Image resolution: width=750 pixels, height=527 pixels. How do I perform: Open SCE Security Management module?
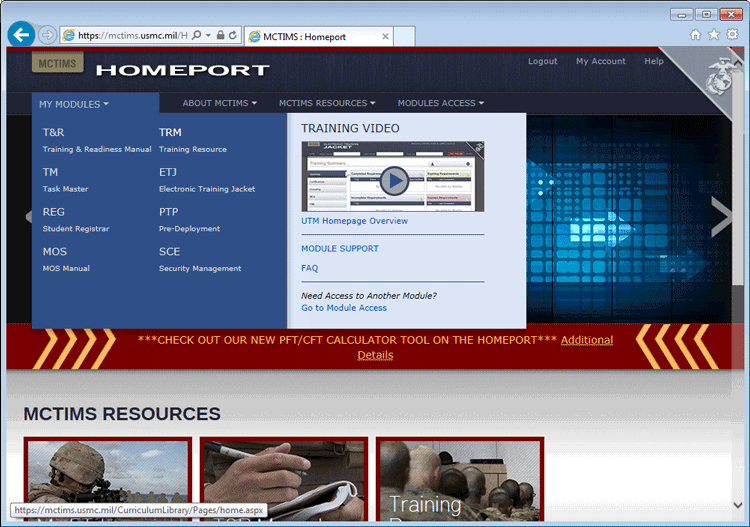pyautogui.click(x=200, y=259)
